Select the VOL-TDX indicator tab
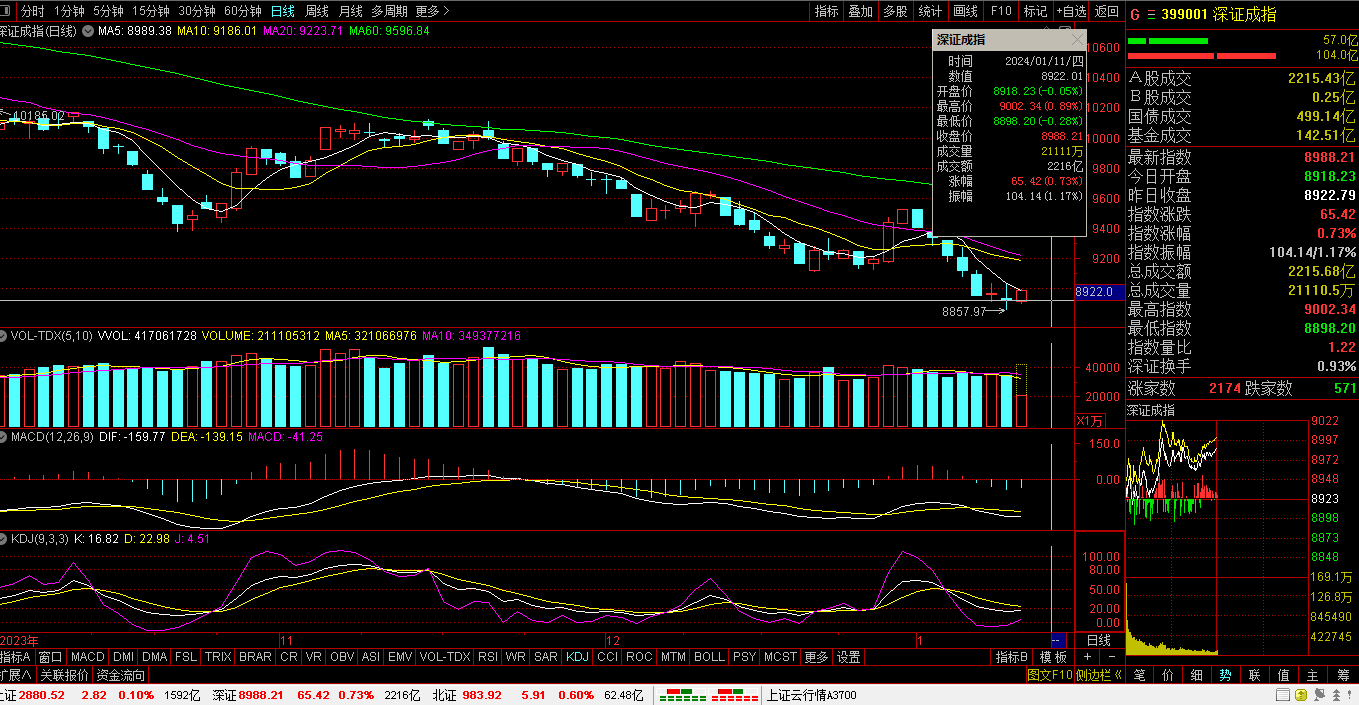1359x705 pixels. [444, 657]
